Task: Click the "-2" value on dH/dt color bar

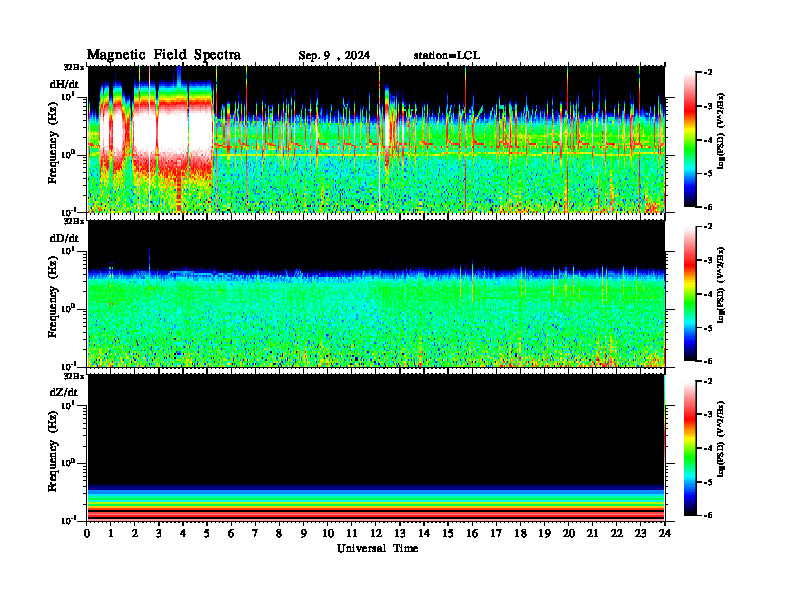Action: point(707,73)
